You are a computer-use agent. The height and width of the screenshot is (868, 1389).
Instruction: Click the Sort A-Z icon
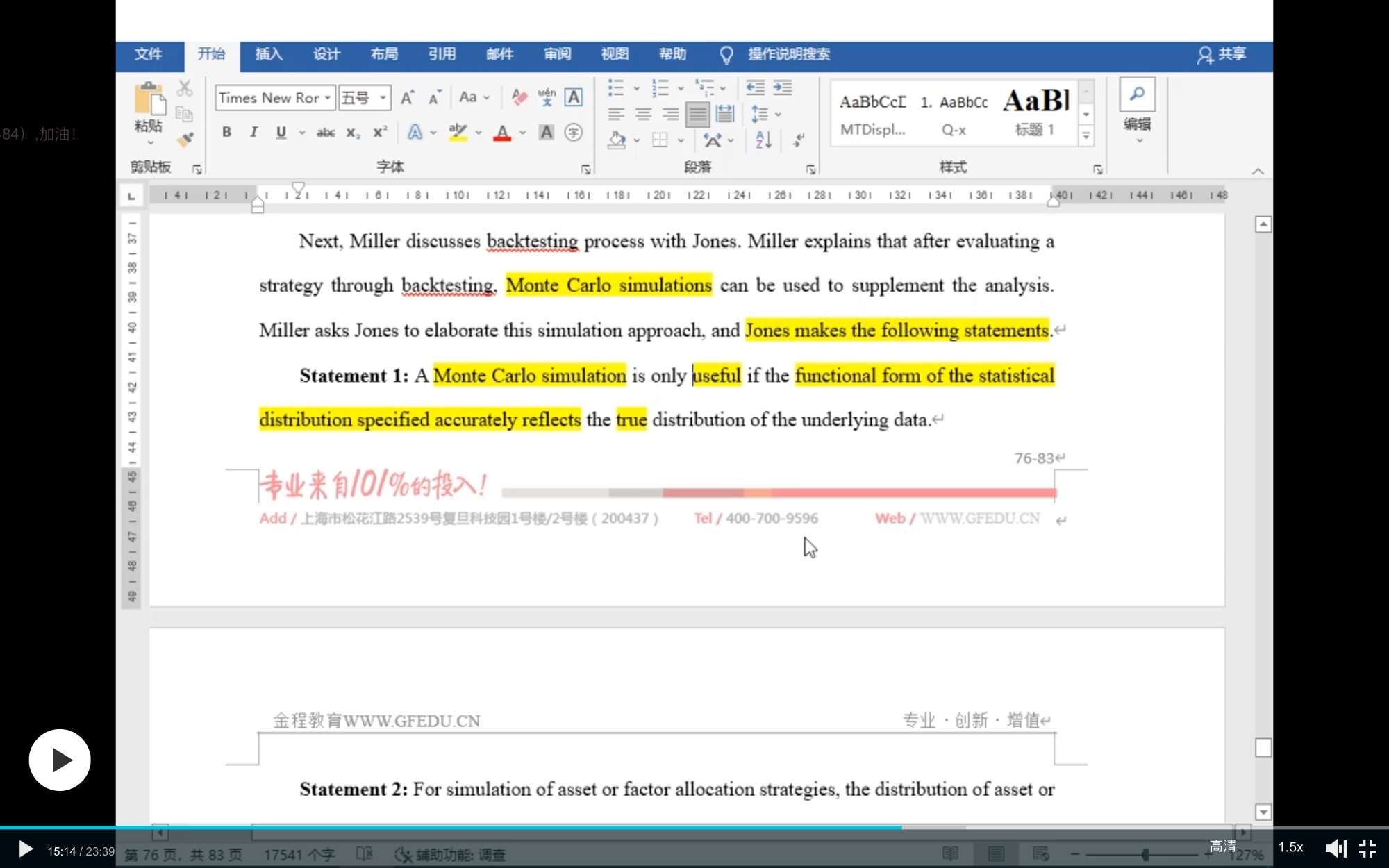(x=763, y=140)
